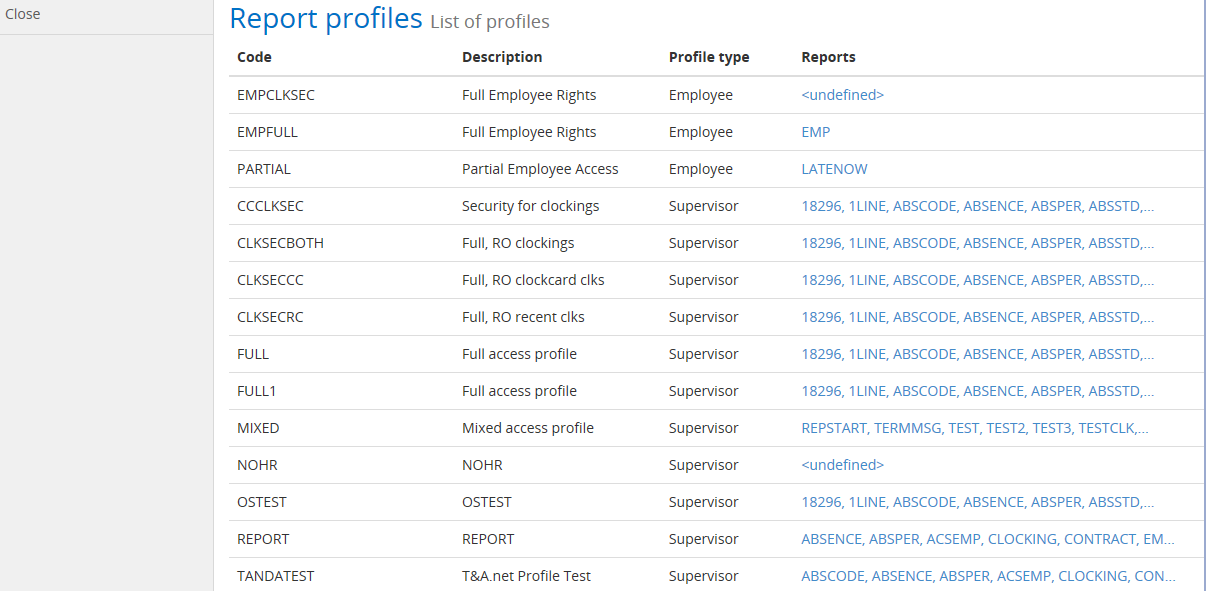Sort by the Description column header
This screenshot has width=1206, height=591.
coord(502,57)
